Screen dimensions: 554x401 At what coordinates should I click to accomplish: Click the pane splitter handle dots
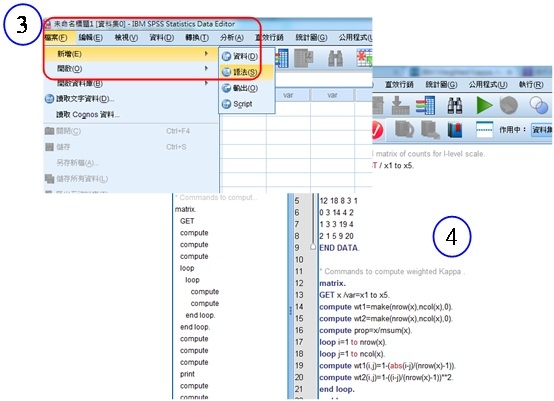tap(291, 311)
